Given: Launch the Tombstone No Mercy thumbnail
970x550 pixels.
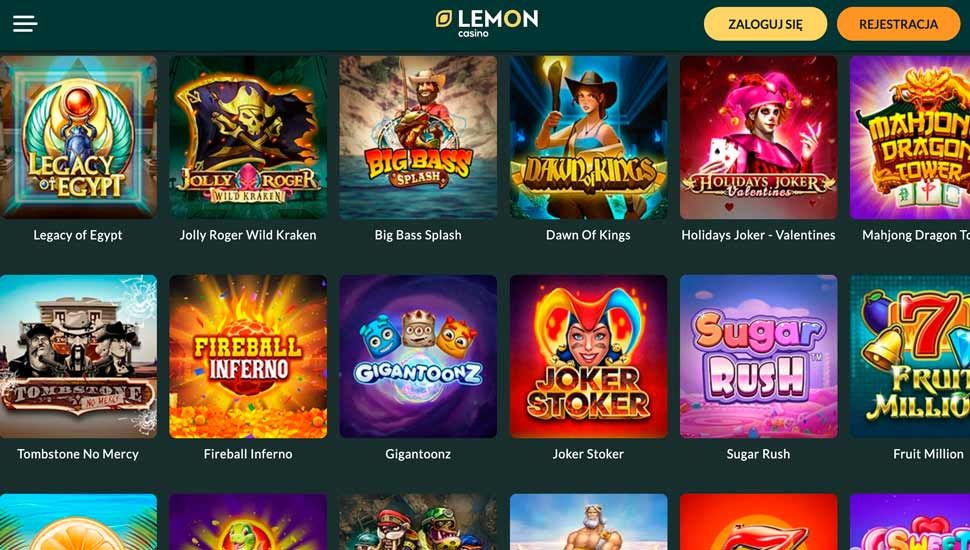Looking at the screenshot, I should [x=78, y=356].
